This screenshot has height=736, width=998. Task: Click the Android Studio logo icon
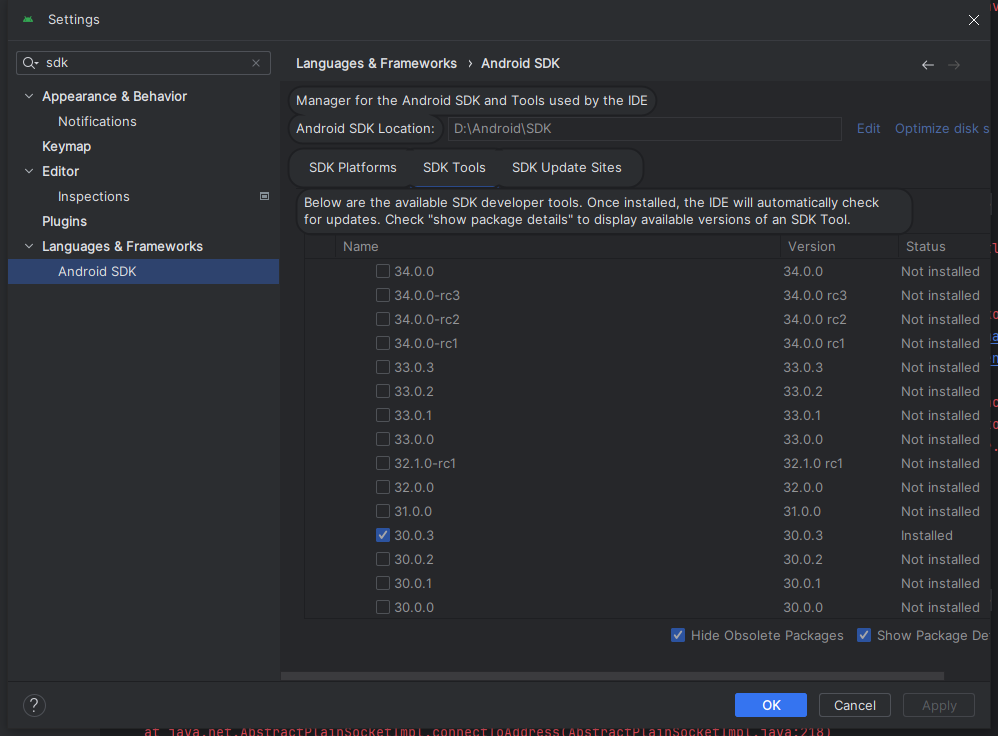pyautogui.click(x=28, y=19)
